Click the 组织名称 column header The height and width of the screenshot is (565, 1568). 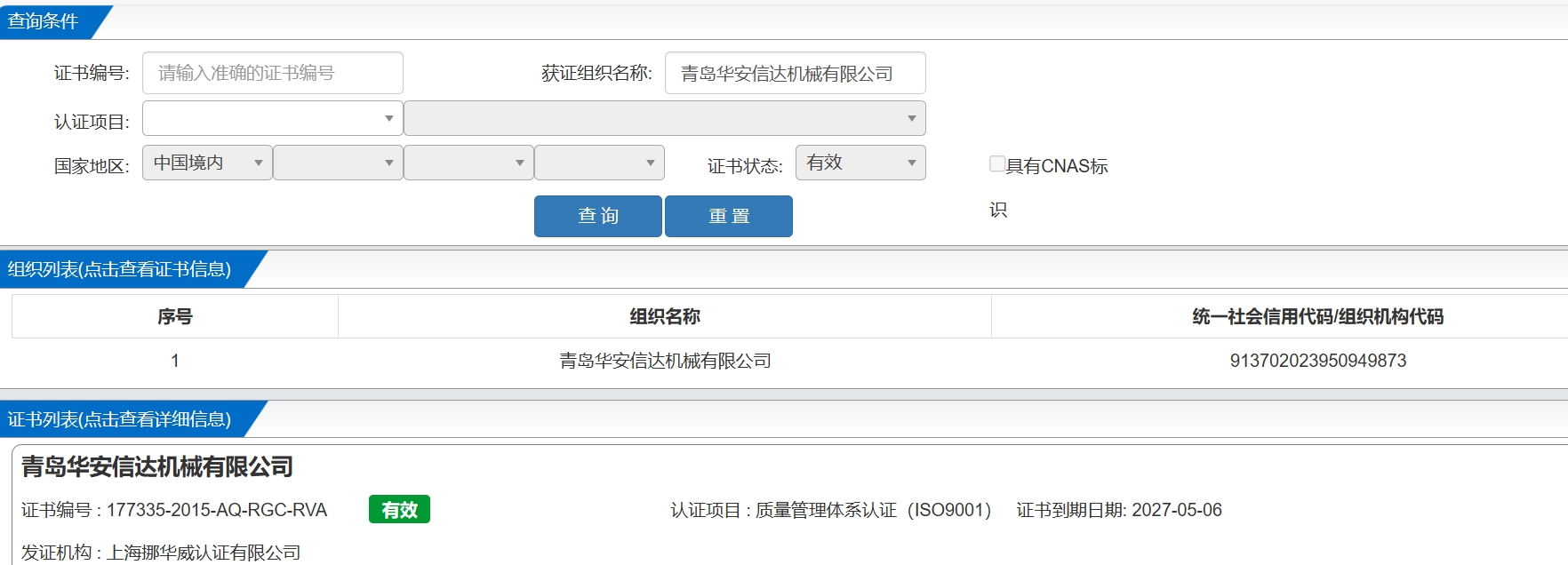pos(665,316)
